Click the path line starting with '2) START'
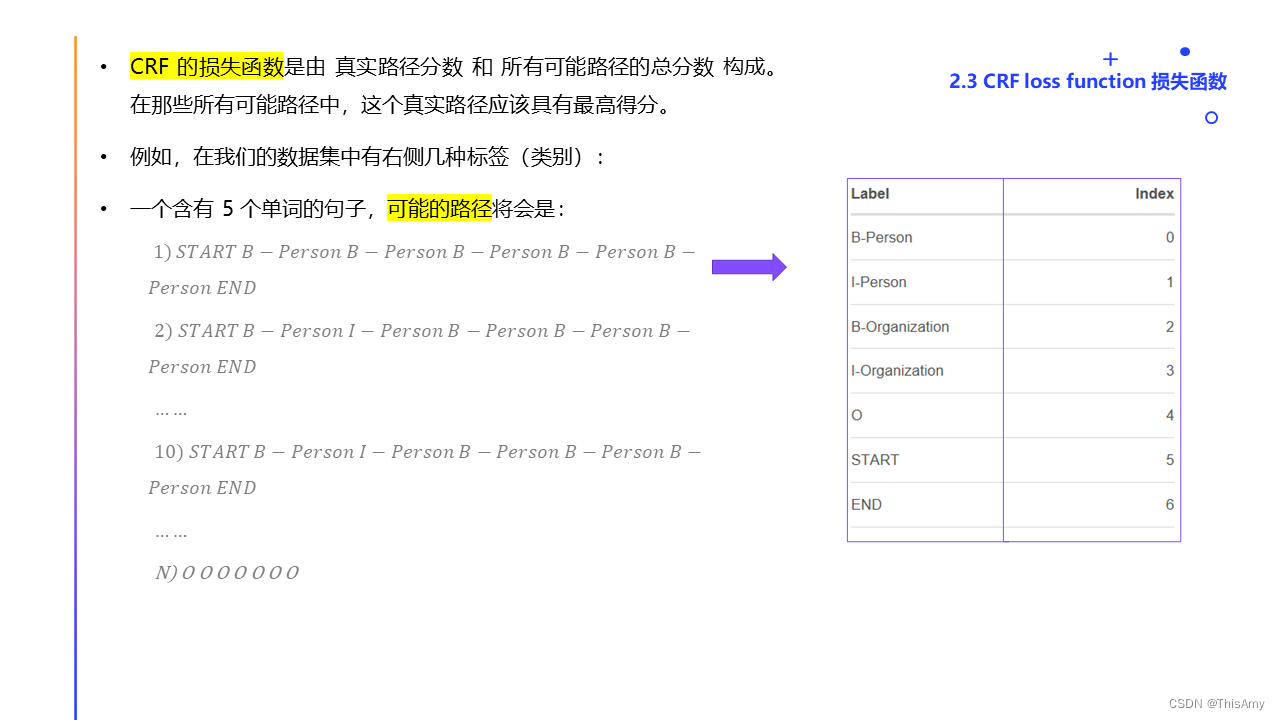1280x720 pixels. [x=422, y=331]
